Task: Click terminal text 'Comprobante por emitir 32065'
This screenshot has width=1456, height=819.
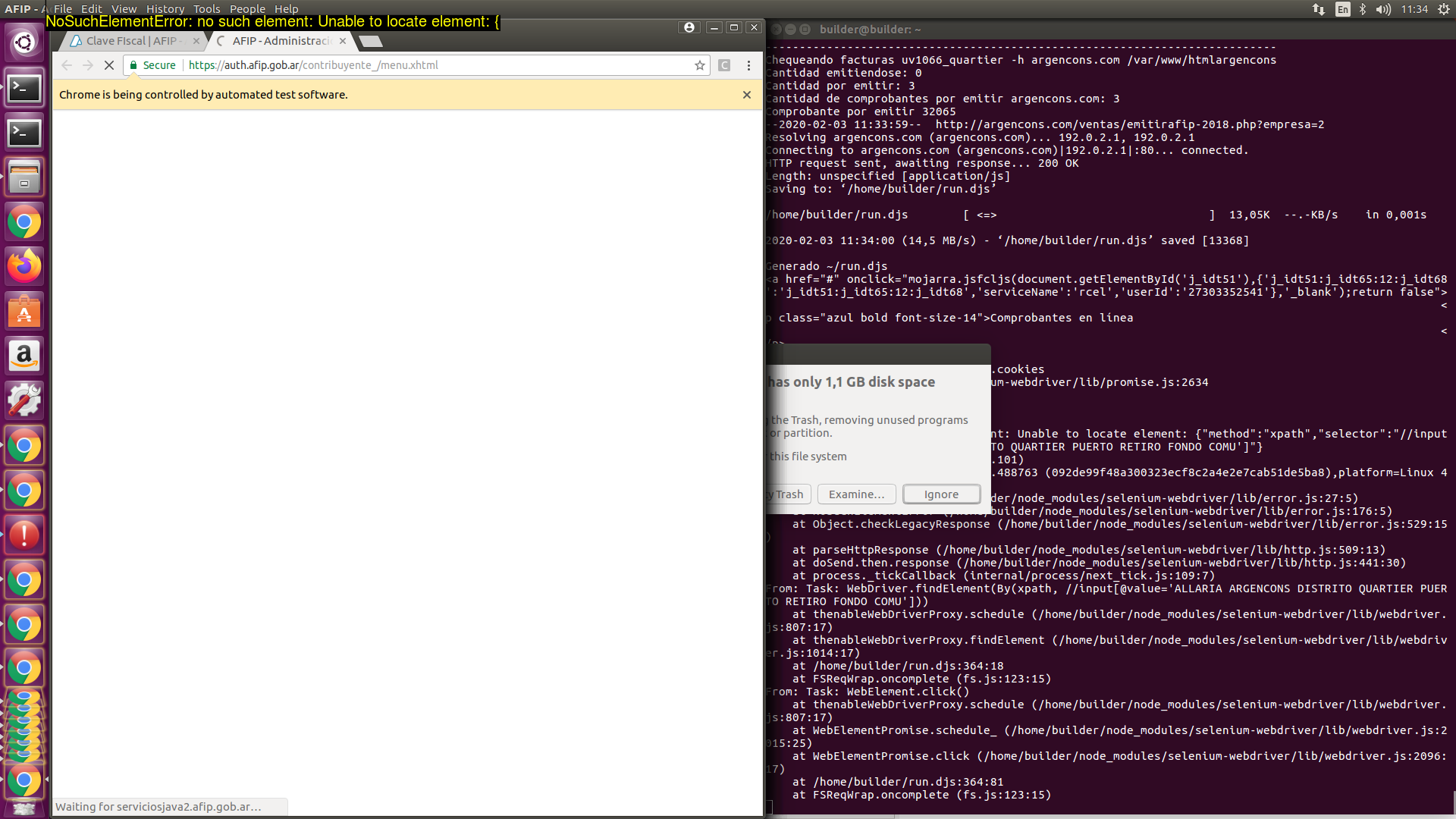Action: pos(861,111)
